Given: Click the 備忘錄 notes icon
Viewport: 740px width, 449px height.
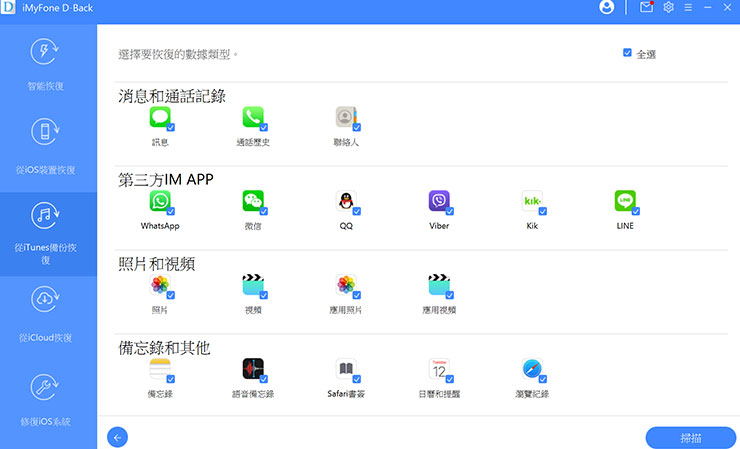Looking at the screenshot, I should pos(160,369).
